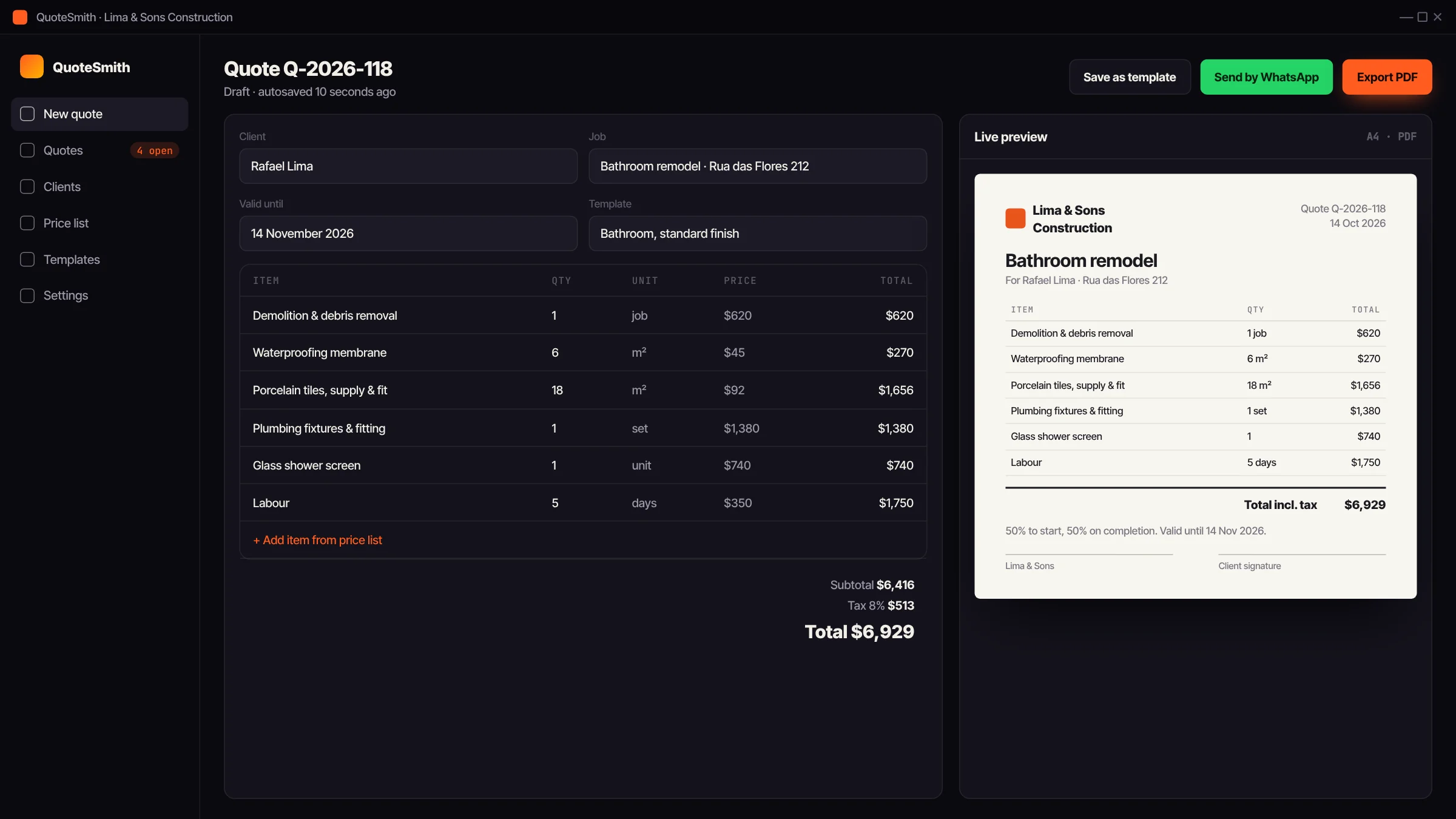Click the unit 'job' for Demolition
Image resolution: width=1456 pixels, height=819 pixels.
tap(639, 315)
